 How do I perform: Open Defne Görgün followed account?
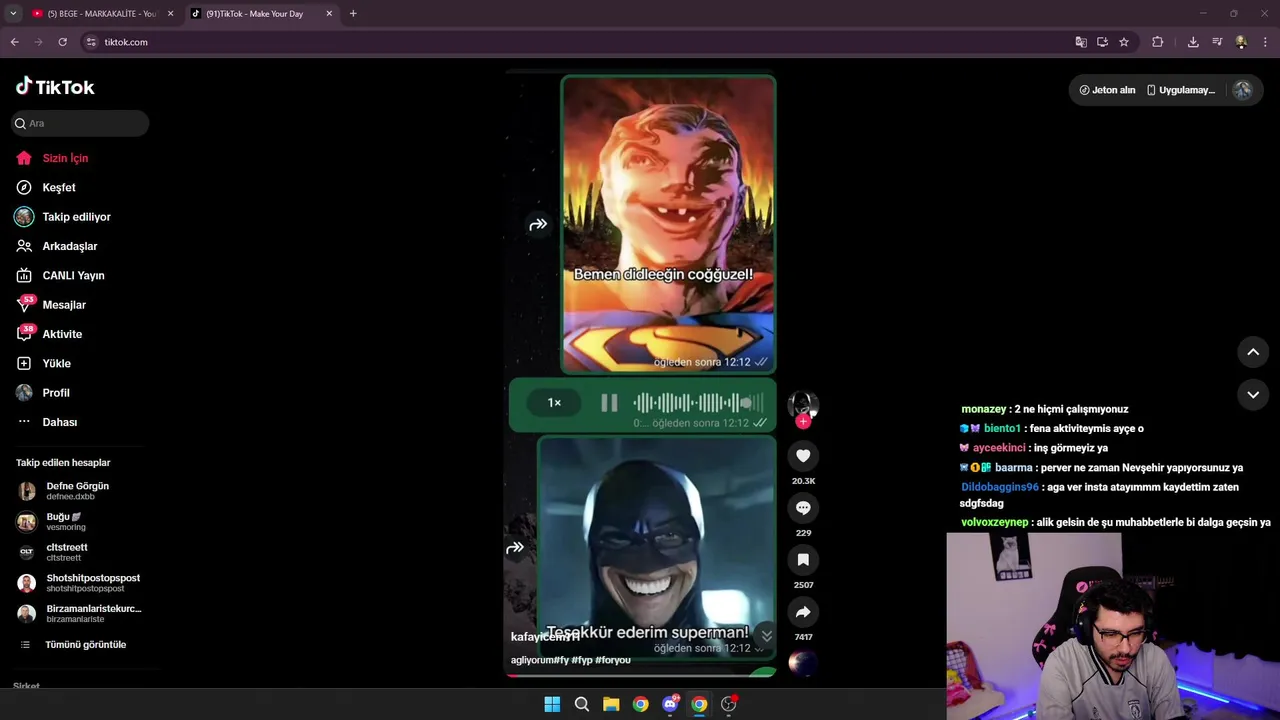77,490
